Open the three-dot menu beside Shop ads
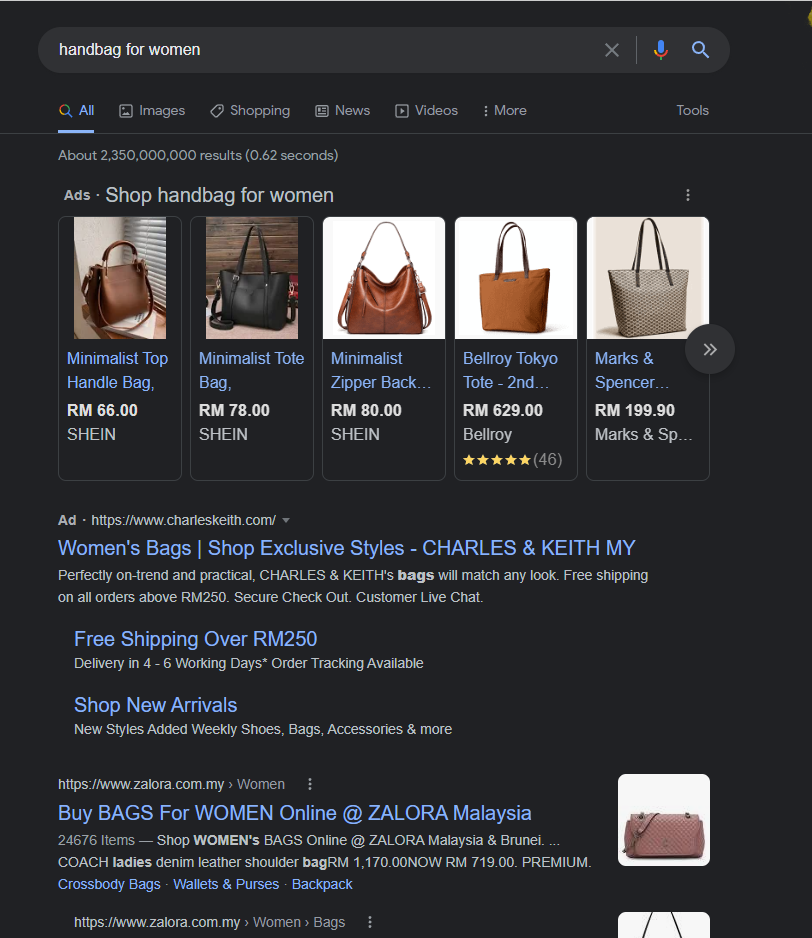Image resolution: width=812 pixels, height=938 pixels. pos(687,195)
